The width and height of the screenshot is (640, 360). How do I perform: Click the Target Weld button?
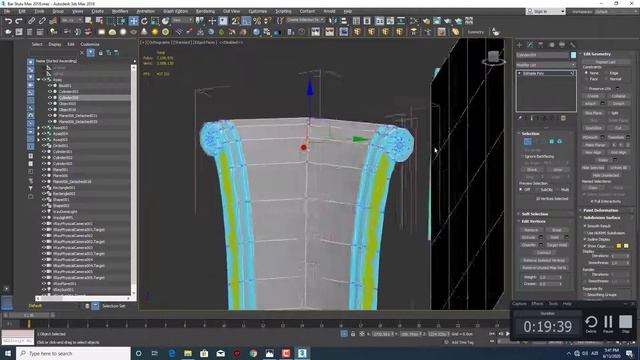coord(557,245)
